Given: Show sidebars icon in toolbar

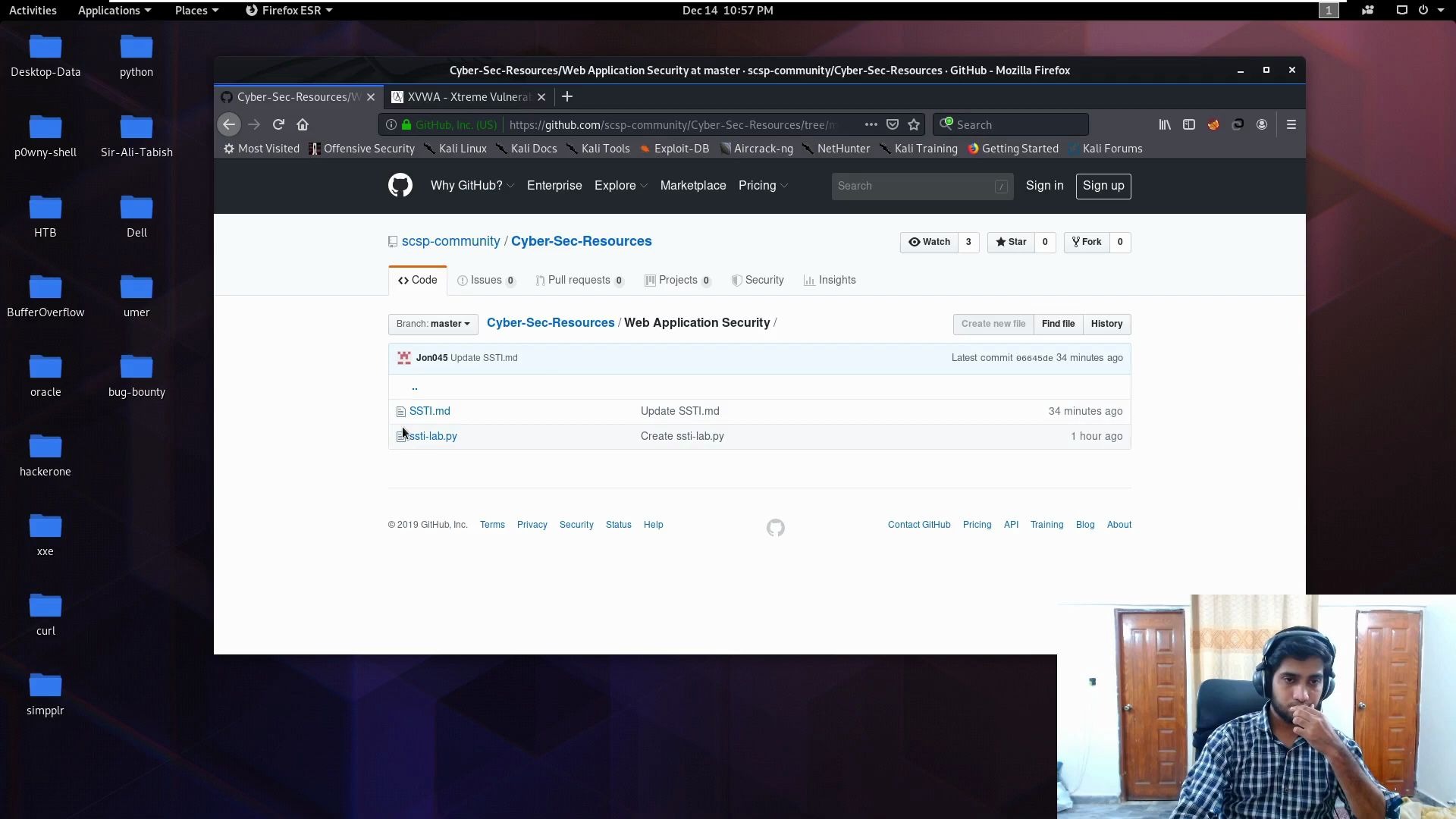Looking at the screenshot, I should click(1189, 124).
